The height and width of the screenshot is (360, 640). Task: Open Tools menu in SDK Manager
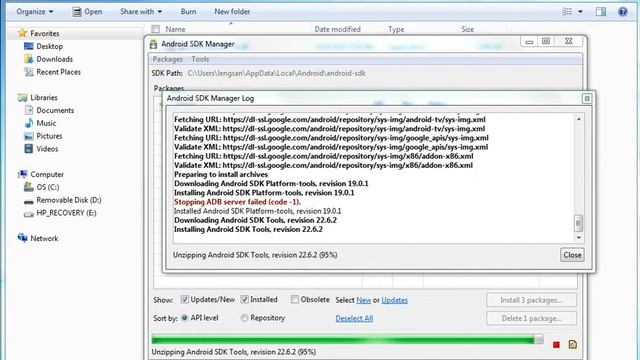200,59
